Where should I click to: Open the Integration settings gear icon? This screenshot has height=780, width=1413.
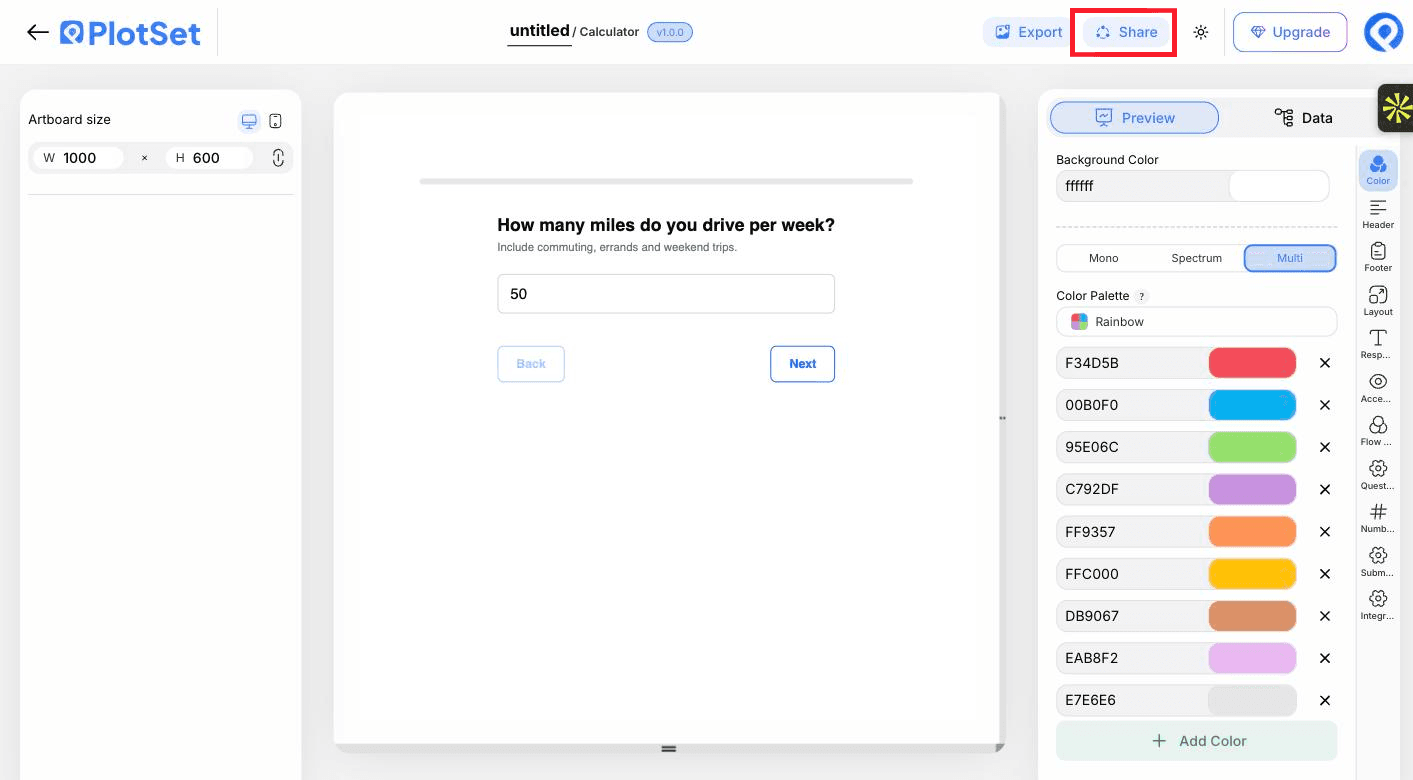click(1378, 605)
